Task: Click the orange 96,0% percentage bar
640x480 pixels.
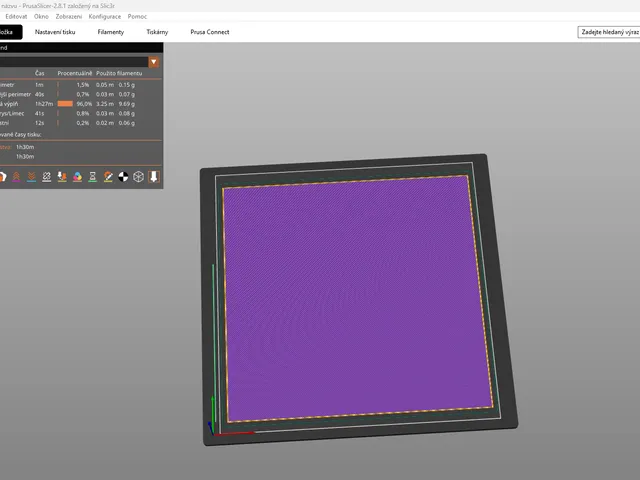Action: click(65, 104)
